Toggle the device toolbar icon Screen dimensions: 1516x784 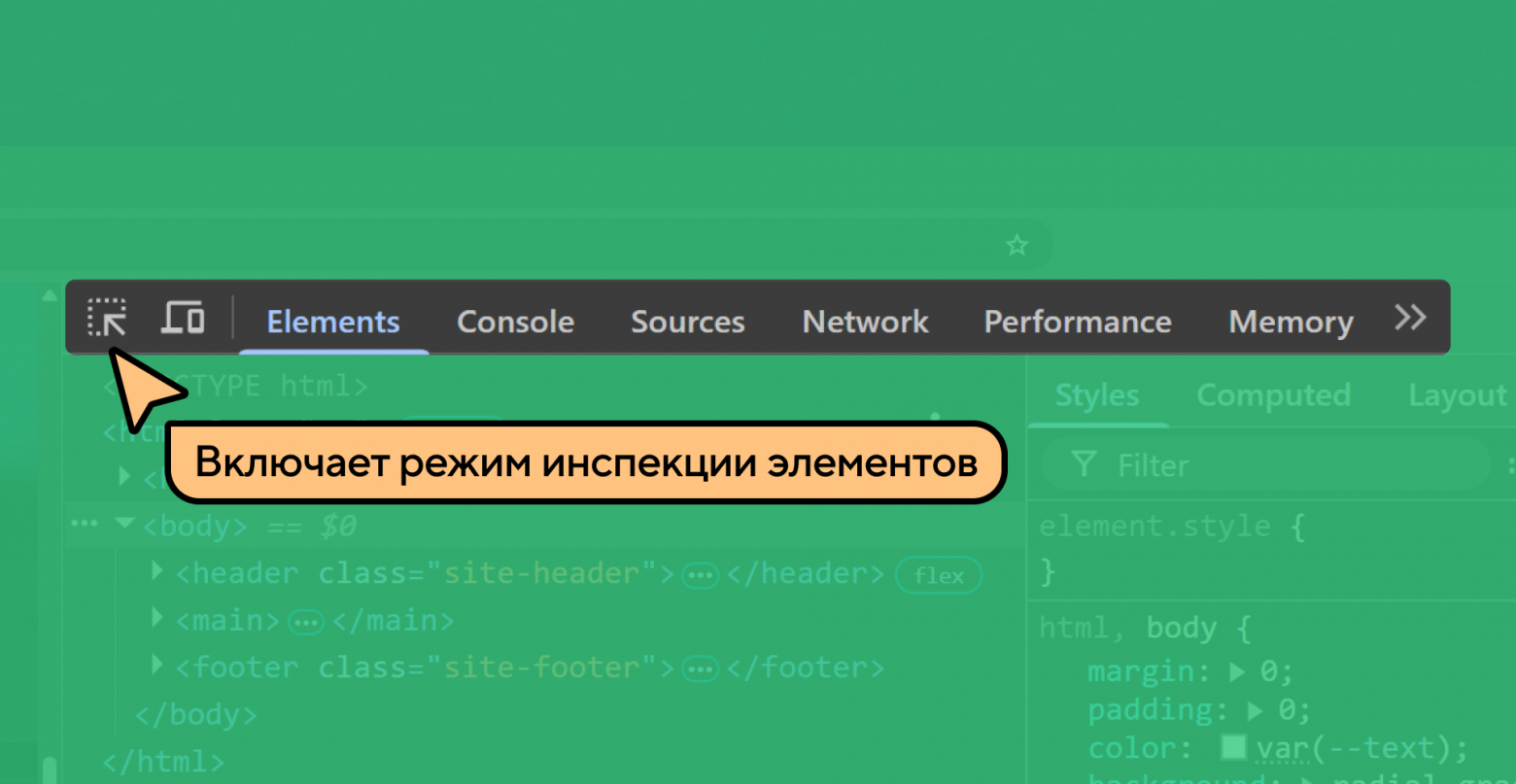(x=183, y=318)
